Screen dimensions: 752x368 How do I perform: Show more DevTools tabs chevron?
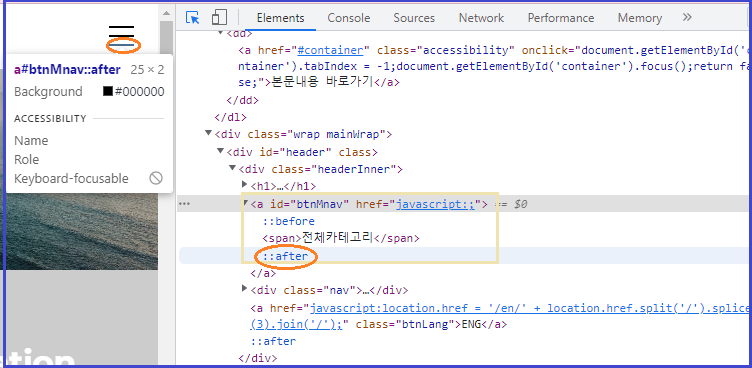tap(687, 18)
